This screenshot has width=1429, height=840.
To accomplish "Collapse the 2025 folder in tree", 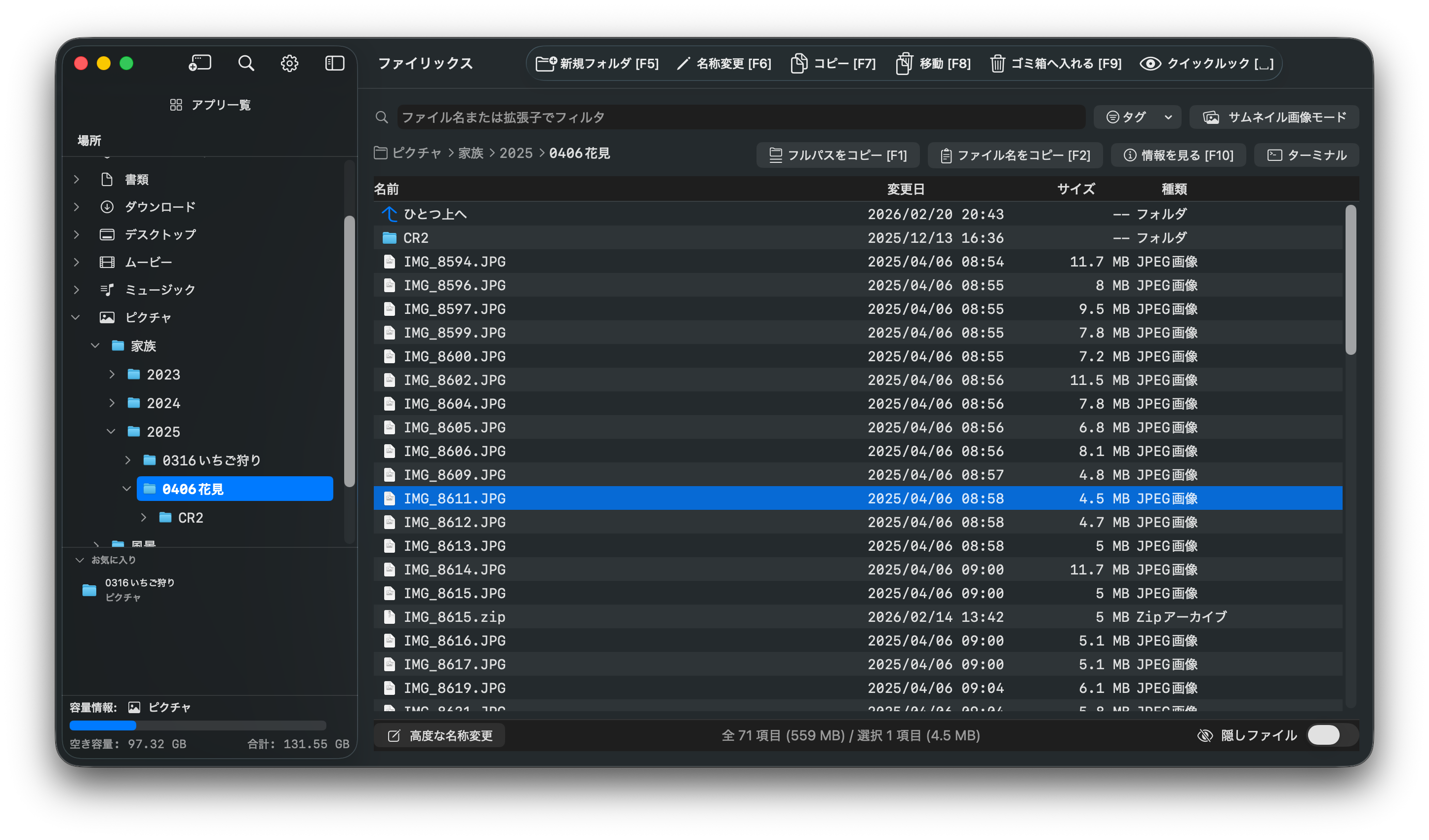I will pyautogui.click(x=111, y=431).
